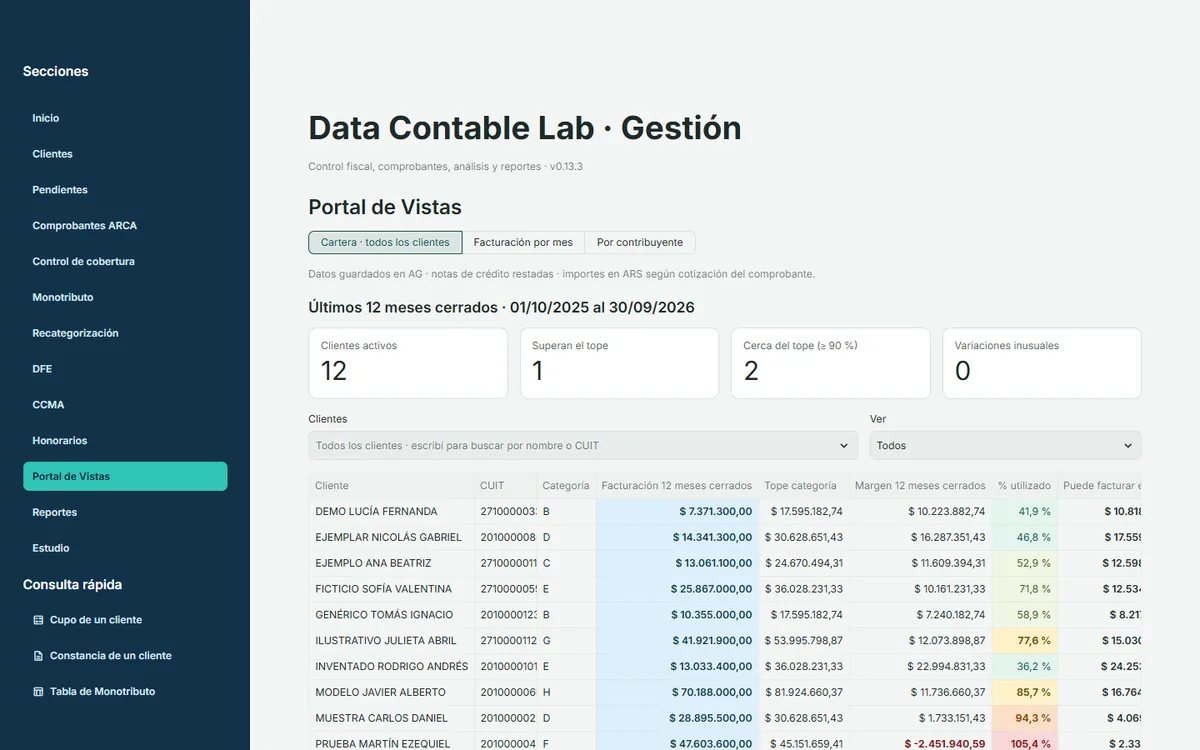Navigate to Estudio

click(x=125, y=548)
